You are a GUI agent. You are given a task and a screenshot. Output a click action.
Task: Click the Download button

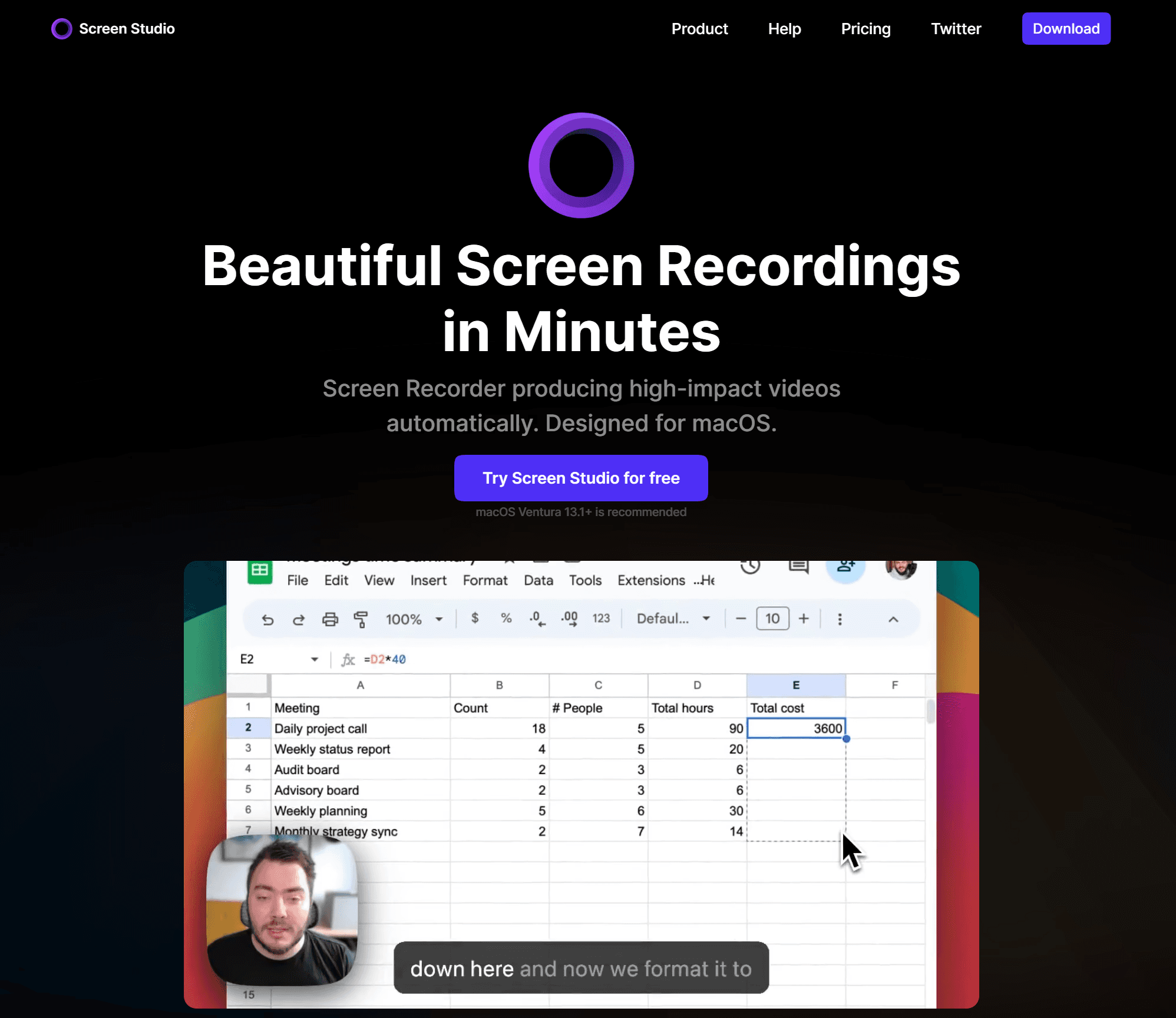[x=1066, y=28]
